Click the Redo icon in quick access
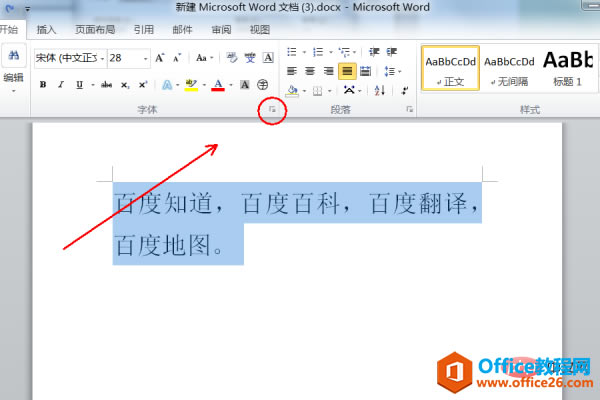 (9, 8)
